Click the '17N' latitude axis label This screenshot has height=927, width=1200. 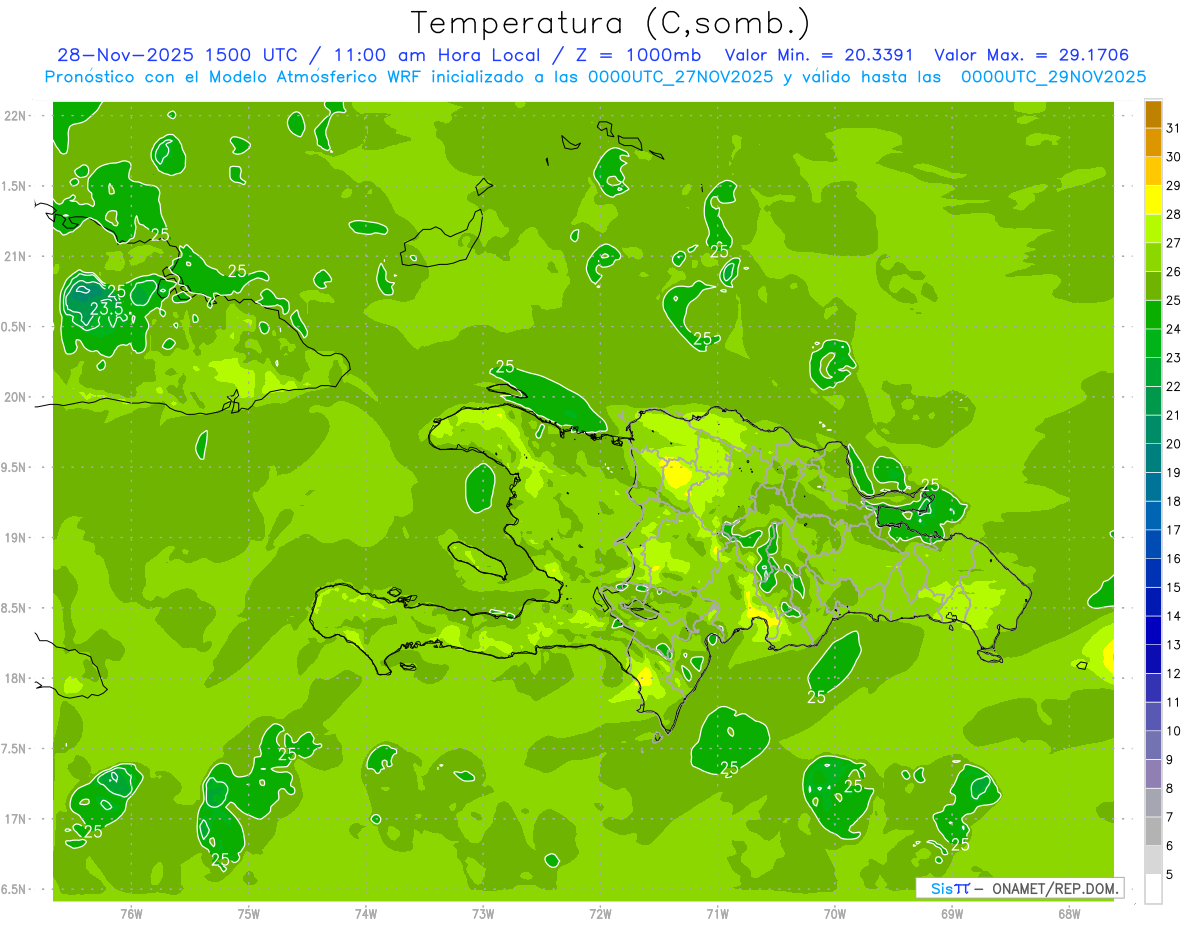pos(16,819)
